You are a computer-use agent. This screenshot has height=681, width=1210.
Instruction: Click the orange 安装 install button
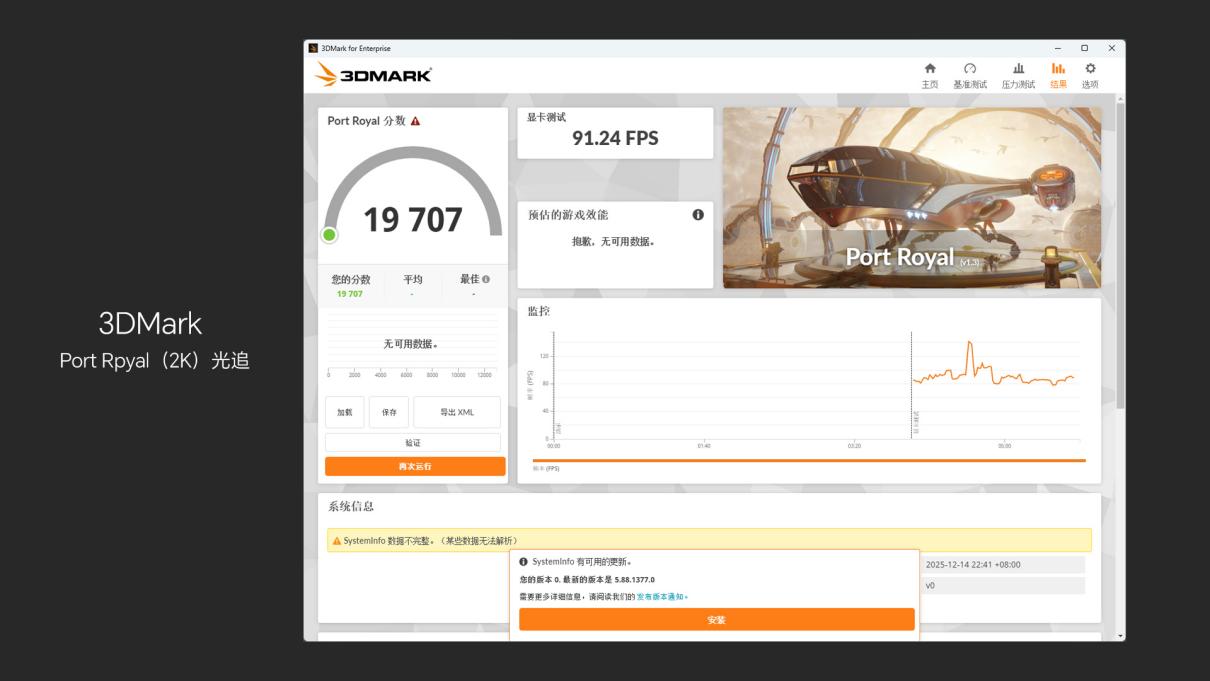click(716, 619)
